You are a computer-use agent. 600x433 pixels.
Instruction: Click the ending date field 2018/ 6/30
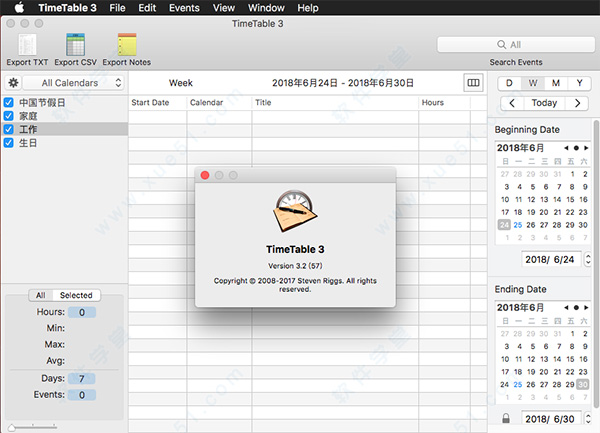[x=550, y=419]
